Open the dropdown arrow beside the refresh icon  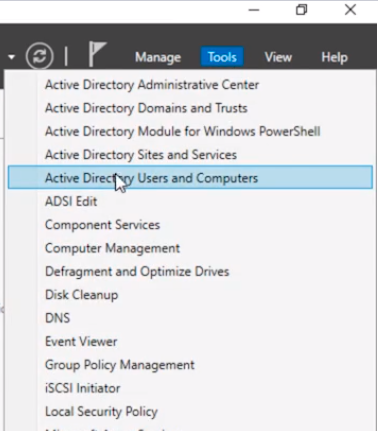12,57
